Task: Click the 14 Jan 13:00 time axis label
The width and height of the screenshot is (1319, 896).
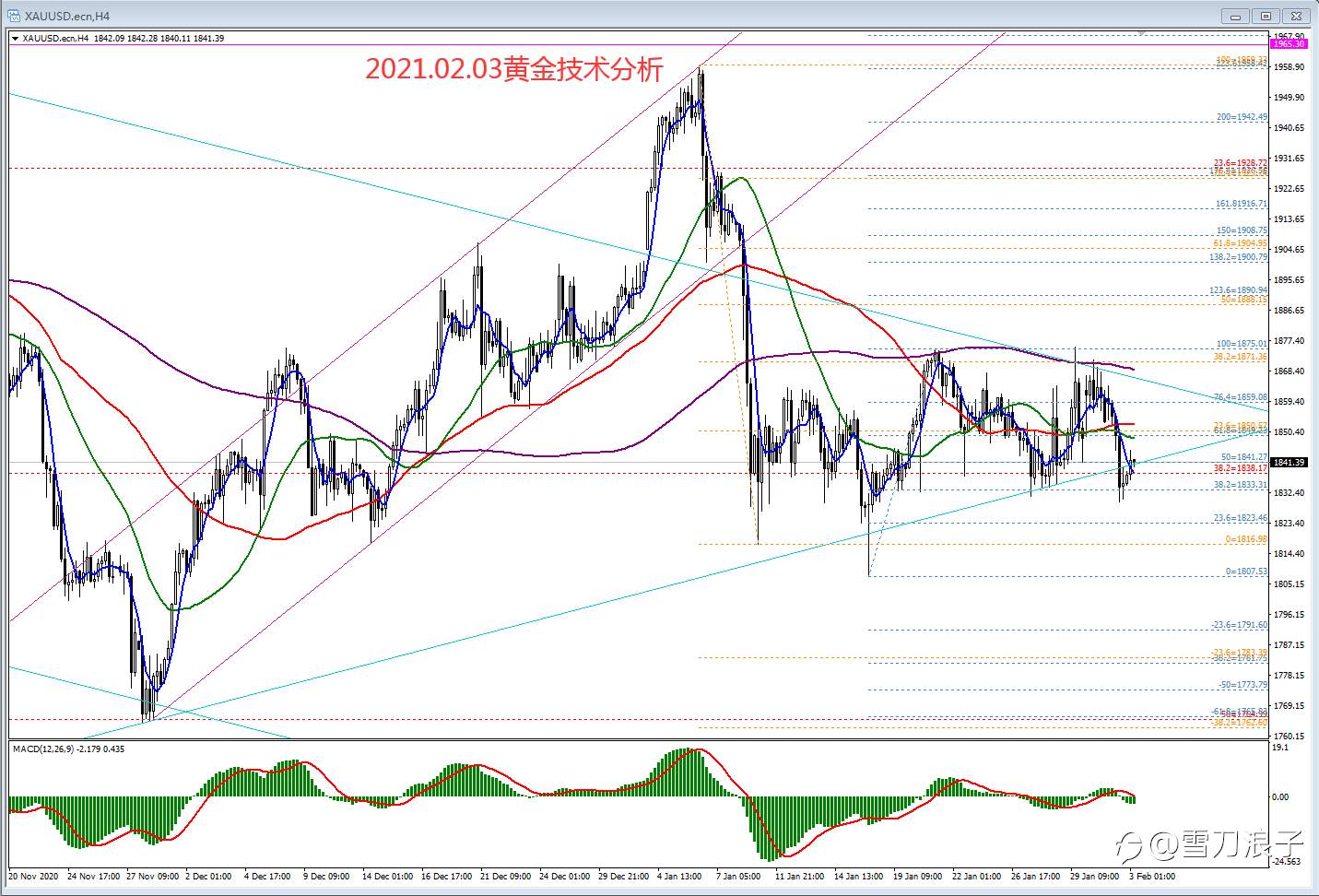Action: [x=858, y=877]
